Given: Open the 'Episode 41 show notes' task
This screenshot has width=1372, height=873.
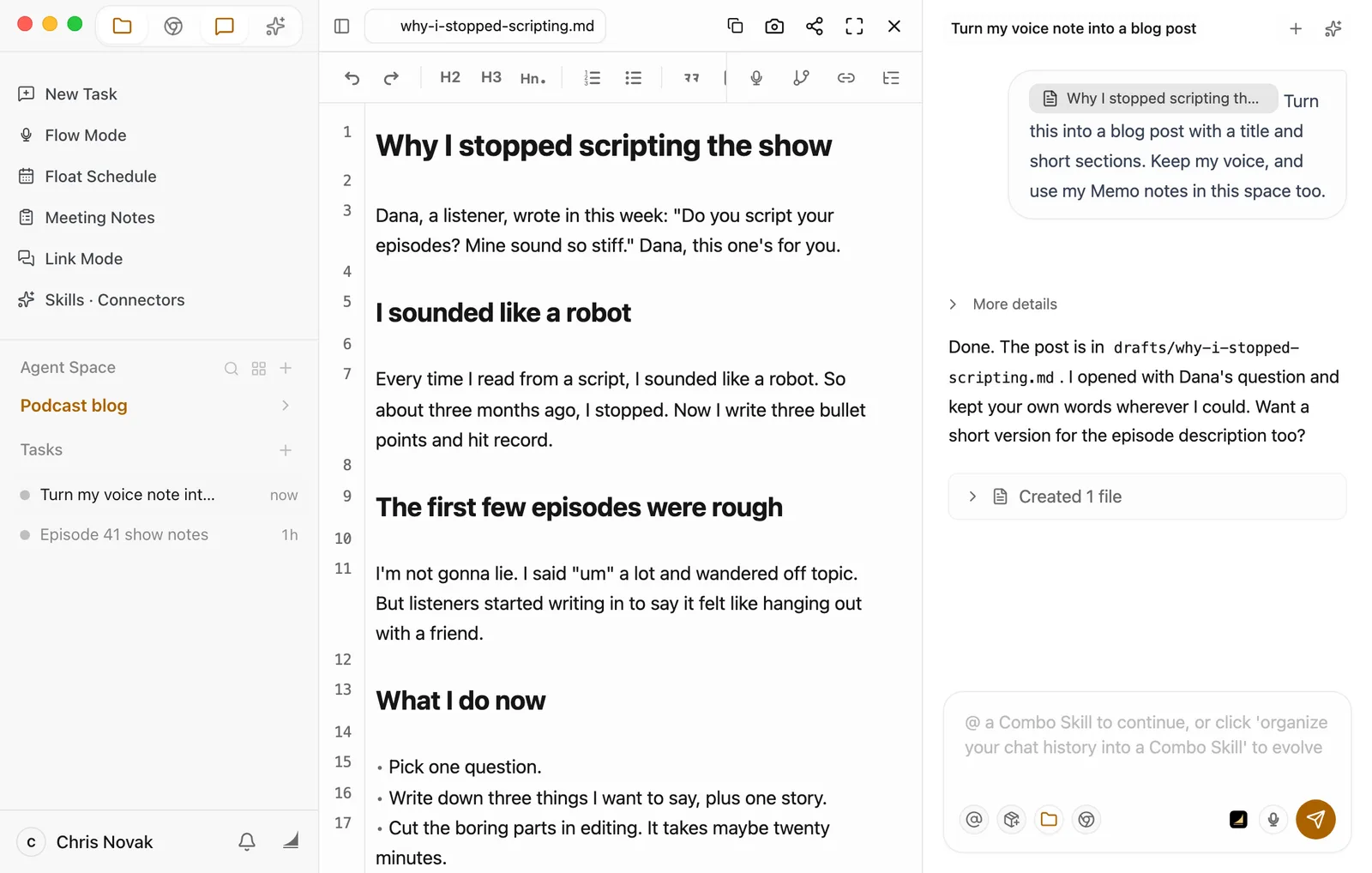Looking at the screenshot, I should click(159, 535).
